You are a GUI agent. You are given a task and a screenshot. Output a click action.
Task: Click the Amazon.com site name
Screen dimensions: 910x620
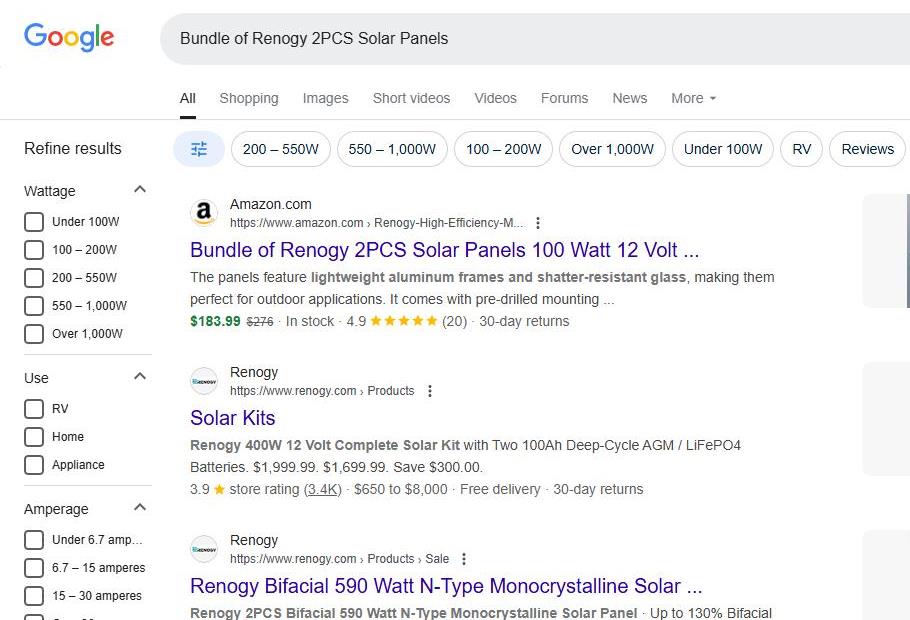click(x=270, y=204)
